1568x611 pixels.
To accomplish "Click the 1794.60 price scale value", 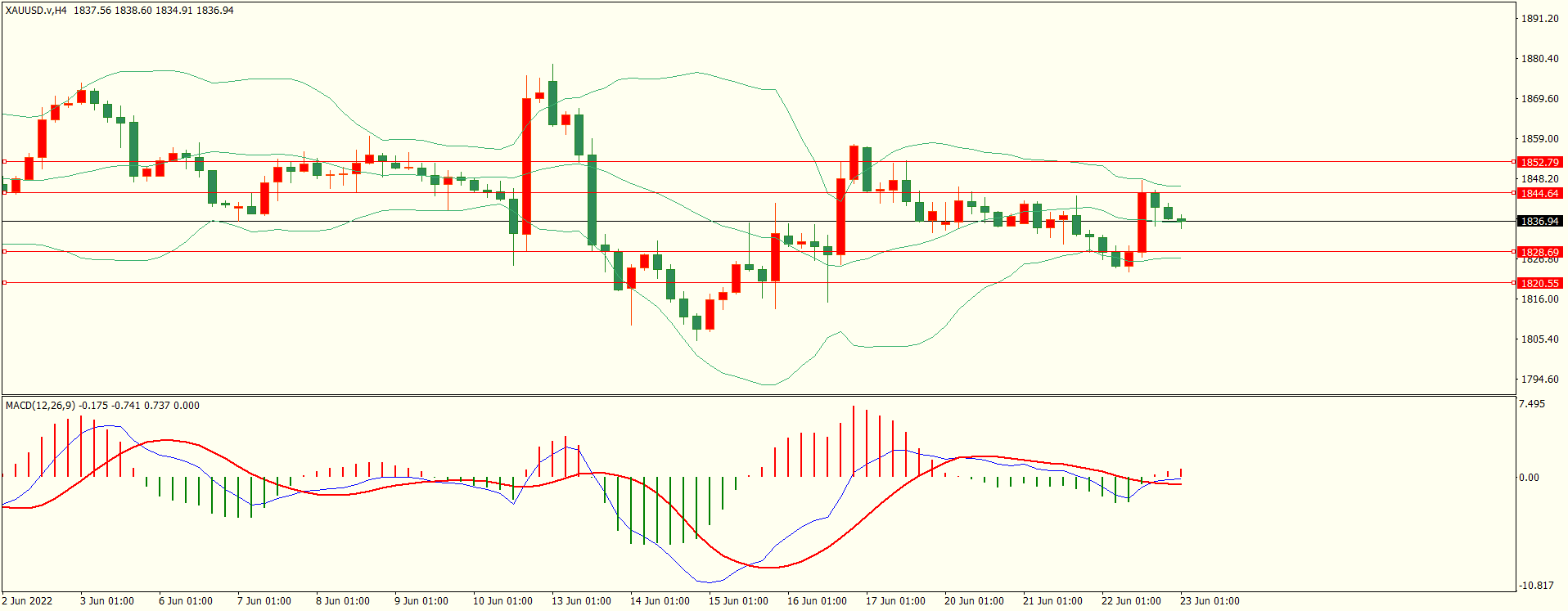I will coord(1539,380).
